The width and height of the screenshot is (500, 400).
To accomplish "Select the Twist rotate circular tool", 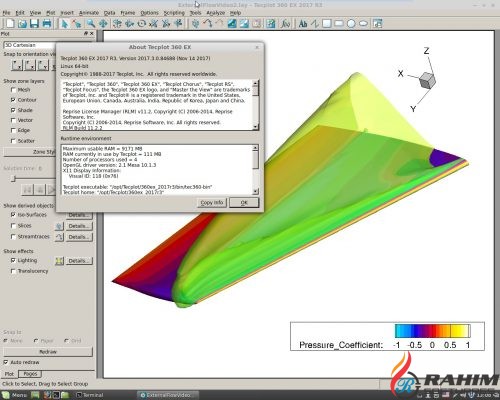I will (142, 24).
